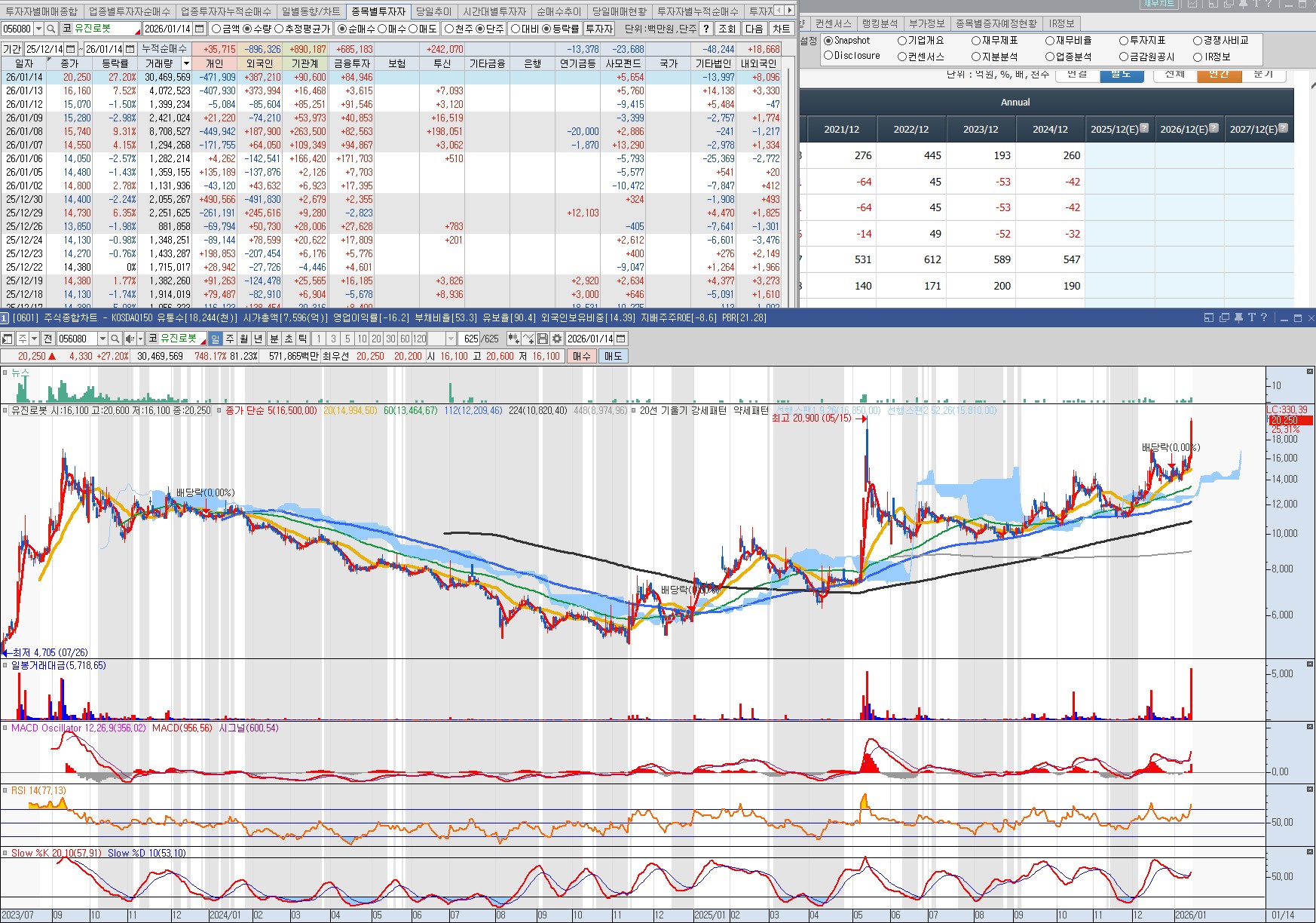Select the 재무비율 radio option
The height and width of the screenshot is (923, 1316).
pyautogui.click(x=1068, y=40)
